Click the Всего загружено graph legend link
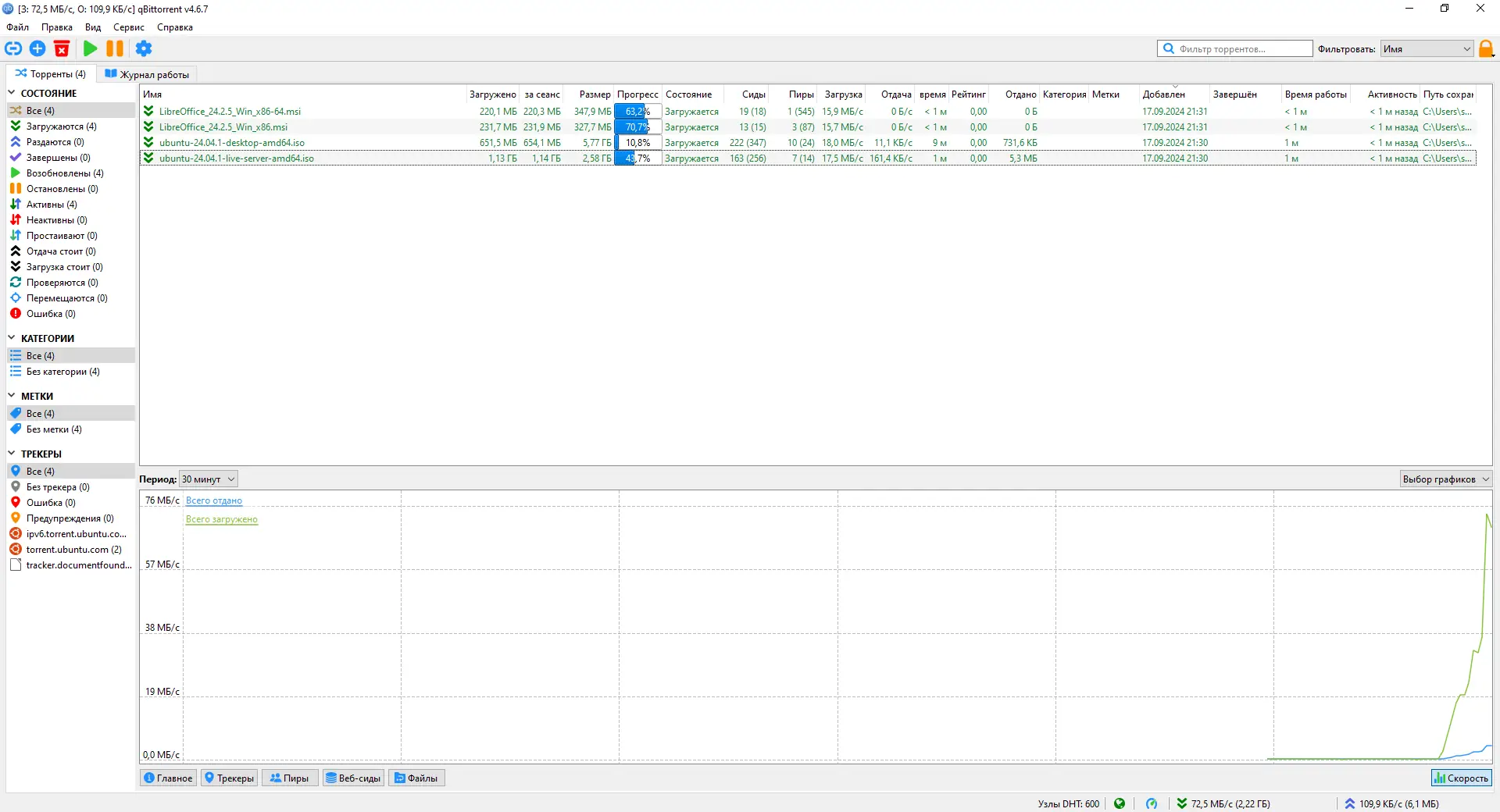The image size is (1500, 812). point(222,519)
